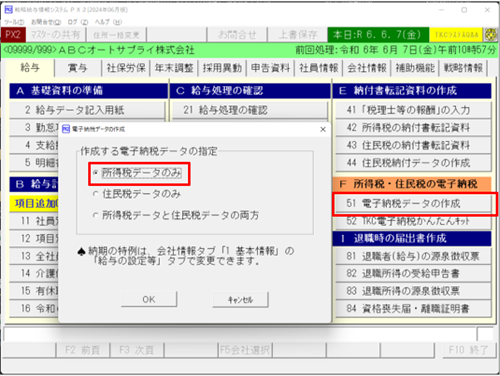Click the キャンセル button in the dialog
This screenshot has height=376, width=500.
click(240, 299)
